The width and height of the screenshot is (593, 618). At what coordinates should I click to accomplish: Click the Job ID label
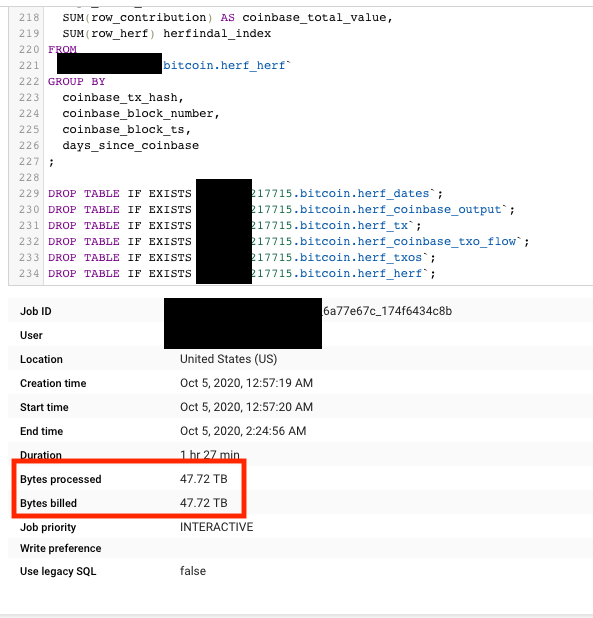(36, 311)
